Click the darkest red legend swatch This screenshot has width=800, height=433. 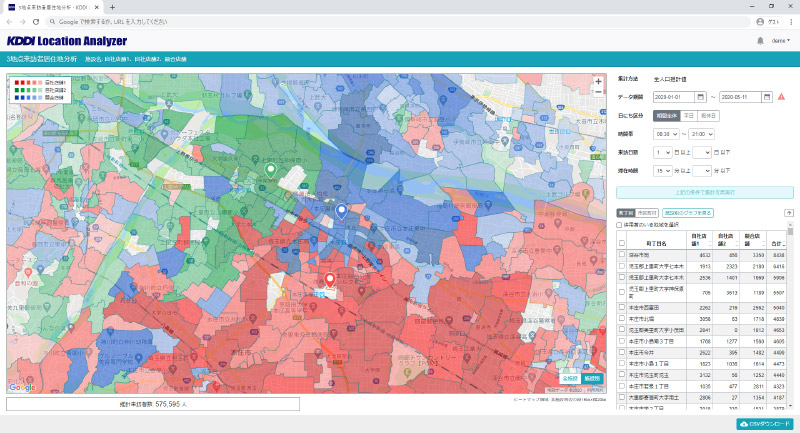17,83
